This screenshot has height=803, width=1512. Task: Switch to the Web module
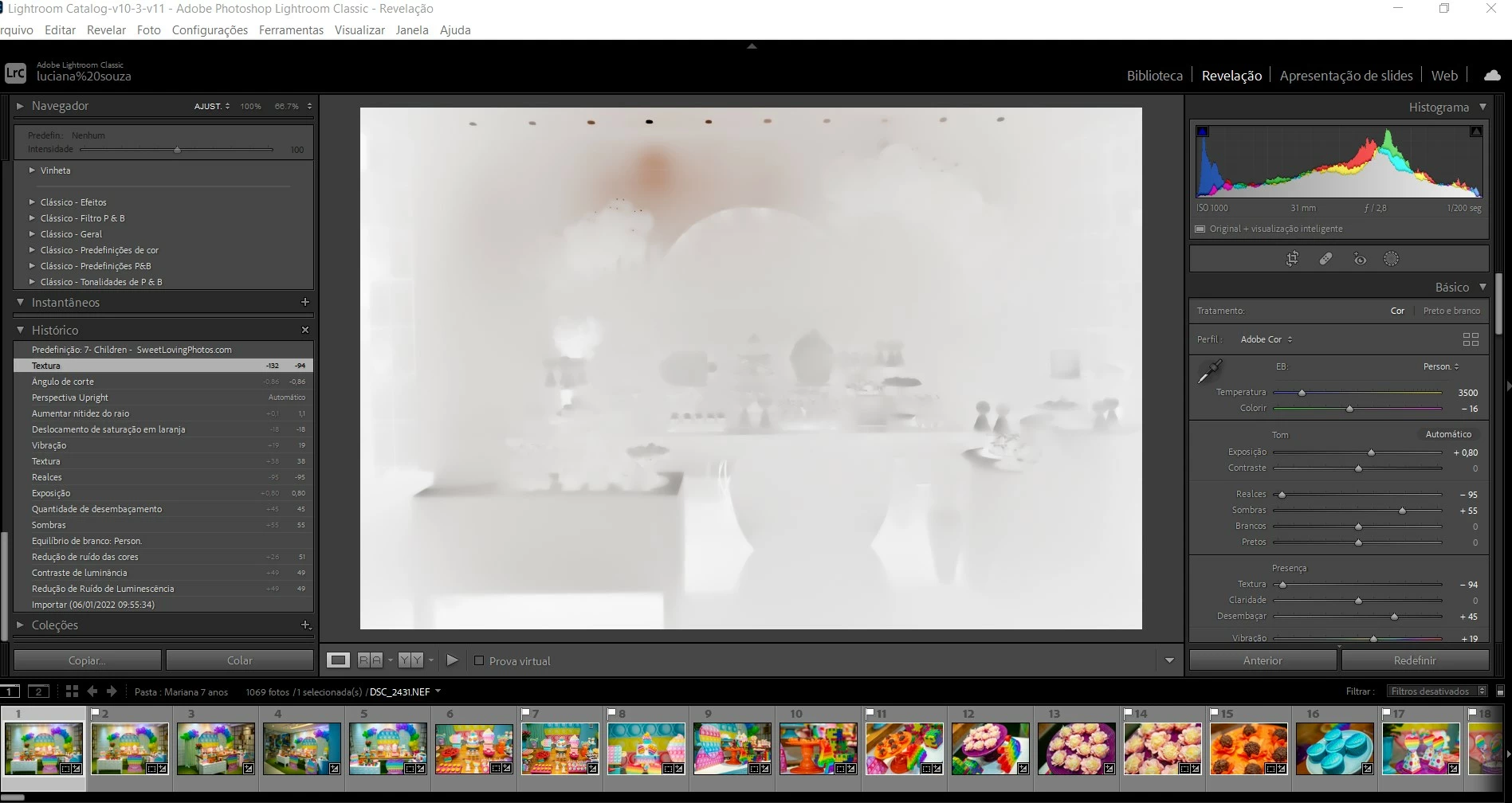(x=1444, y=76)
